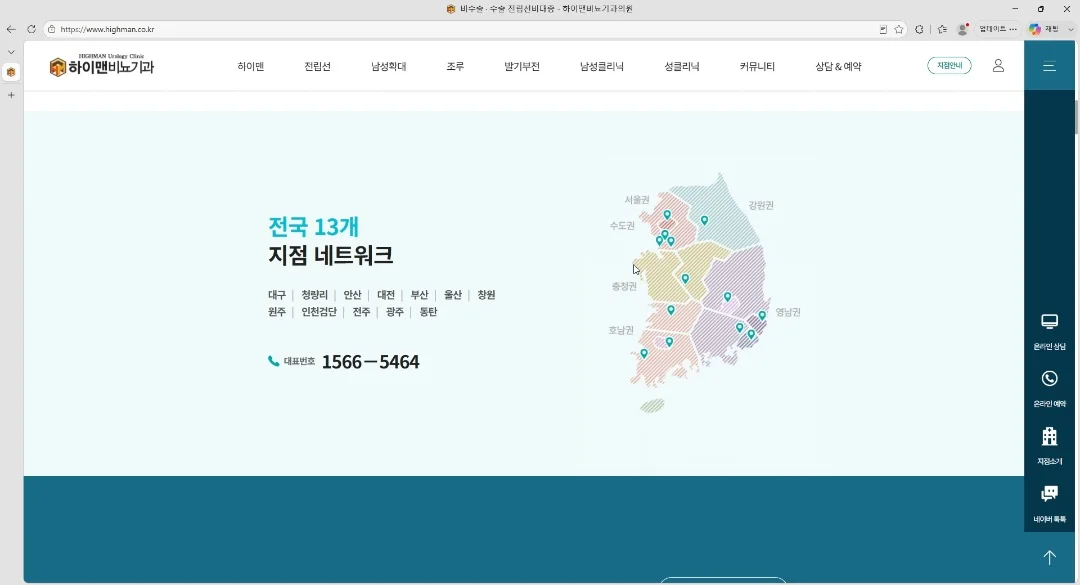This screenshot has height=585, width=1080.
Task: Open the 커뮤니티 navigation menu
Action: coord(757,67)
